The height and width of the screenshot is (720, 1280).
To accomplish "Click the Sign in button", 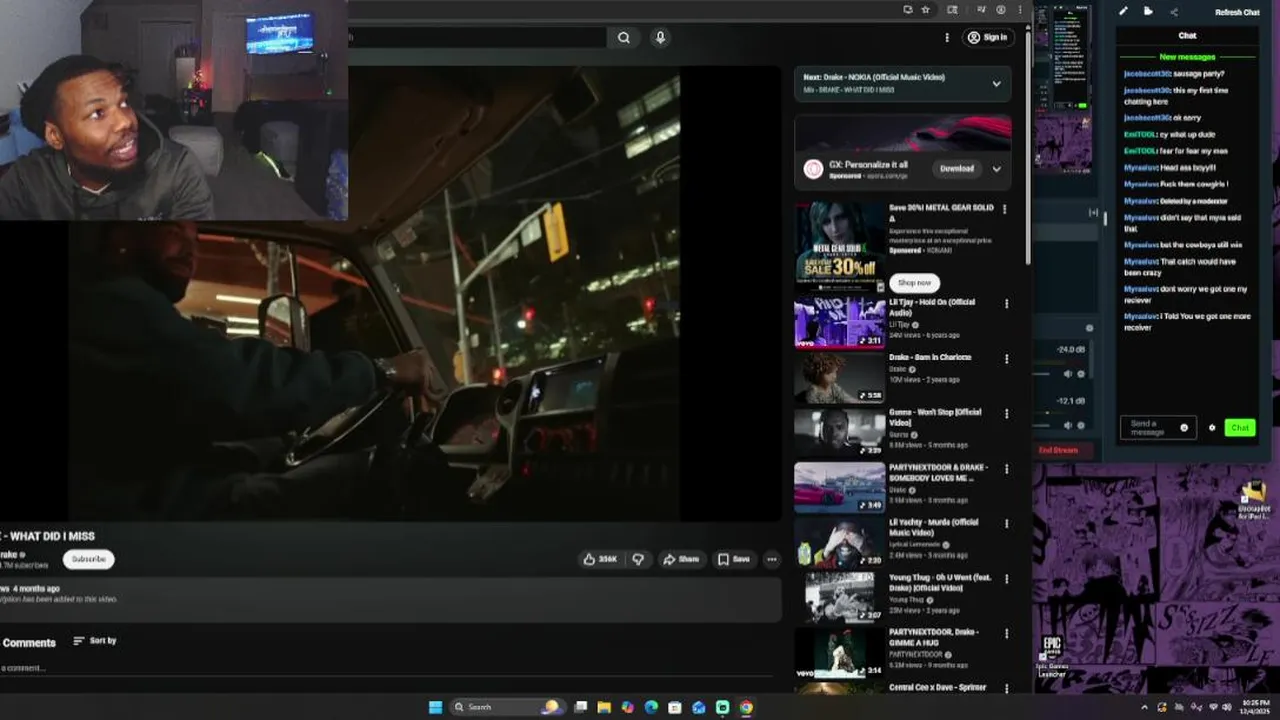I will (987, 37).
